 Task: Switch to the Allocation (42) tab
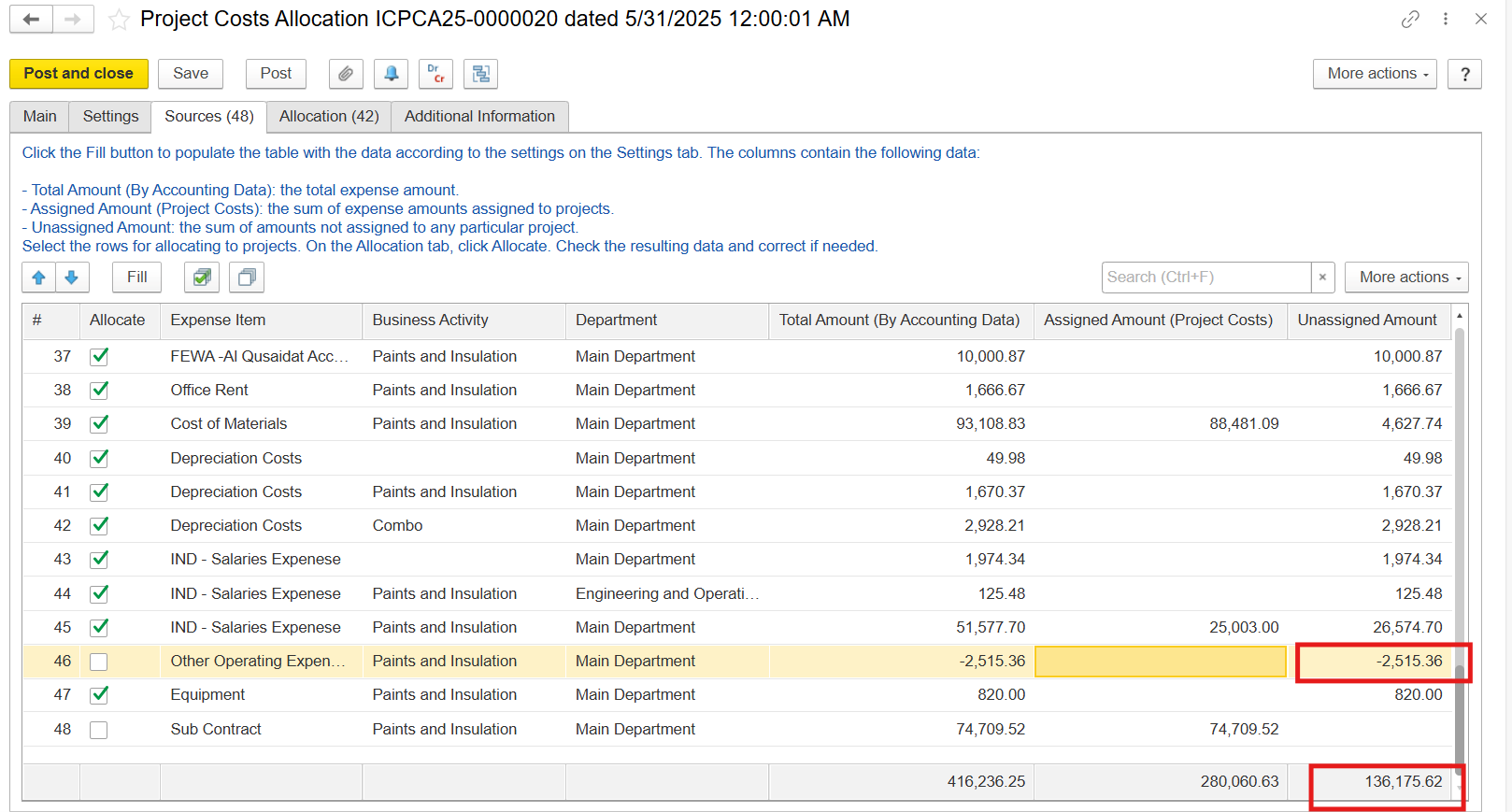pos(329,117)
